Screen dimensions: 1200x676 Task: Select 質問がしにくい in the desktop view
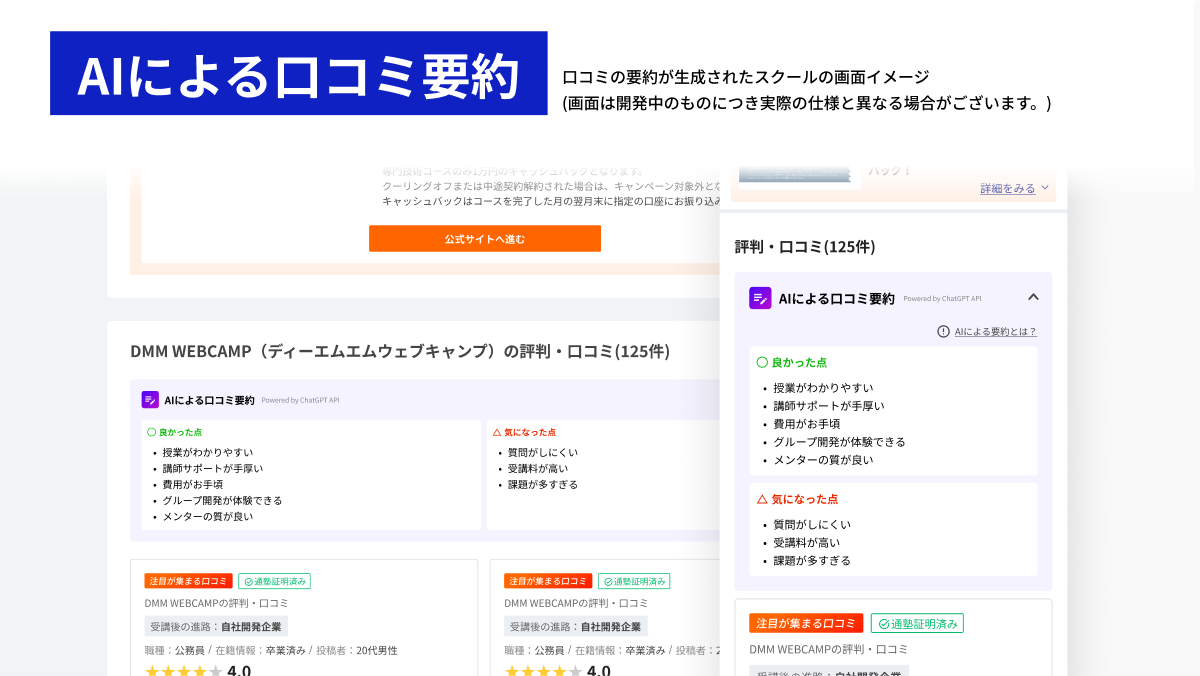point(543,452)
